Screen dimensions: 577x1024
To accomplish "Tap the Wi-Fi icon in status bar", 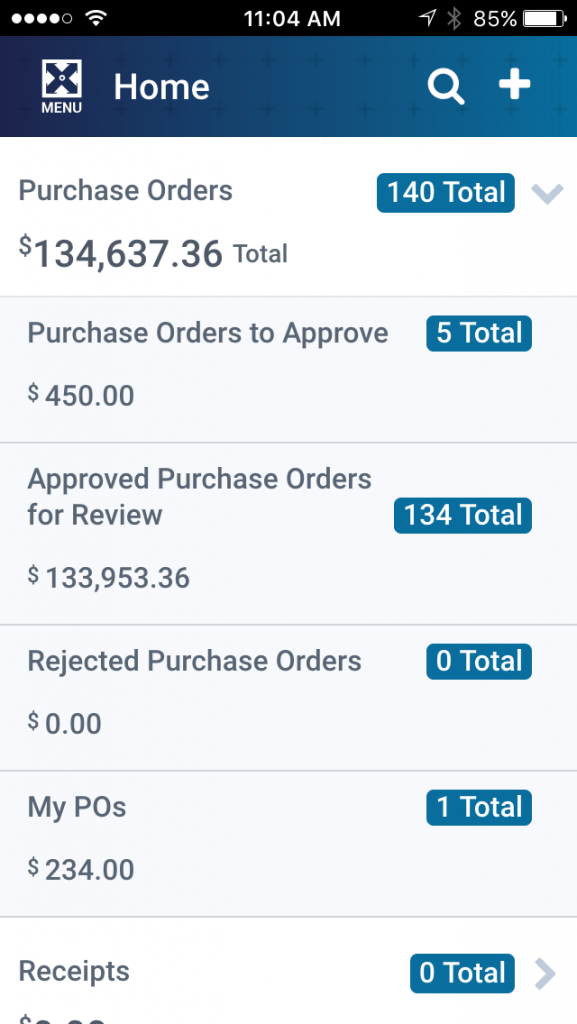I will coord(97,18).
